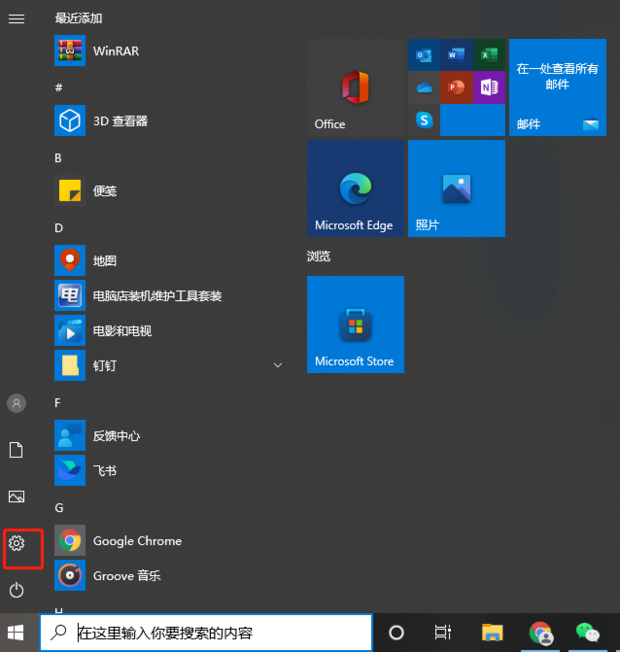Open WinRAR from recently added list

pos(170,51)
